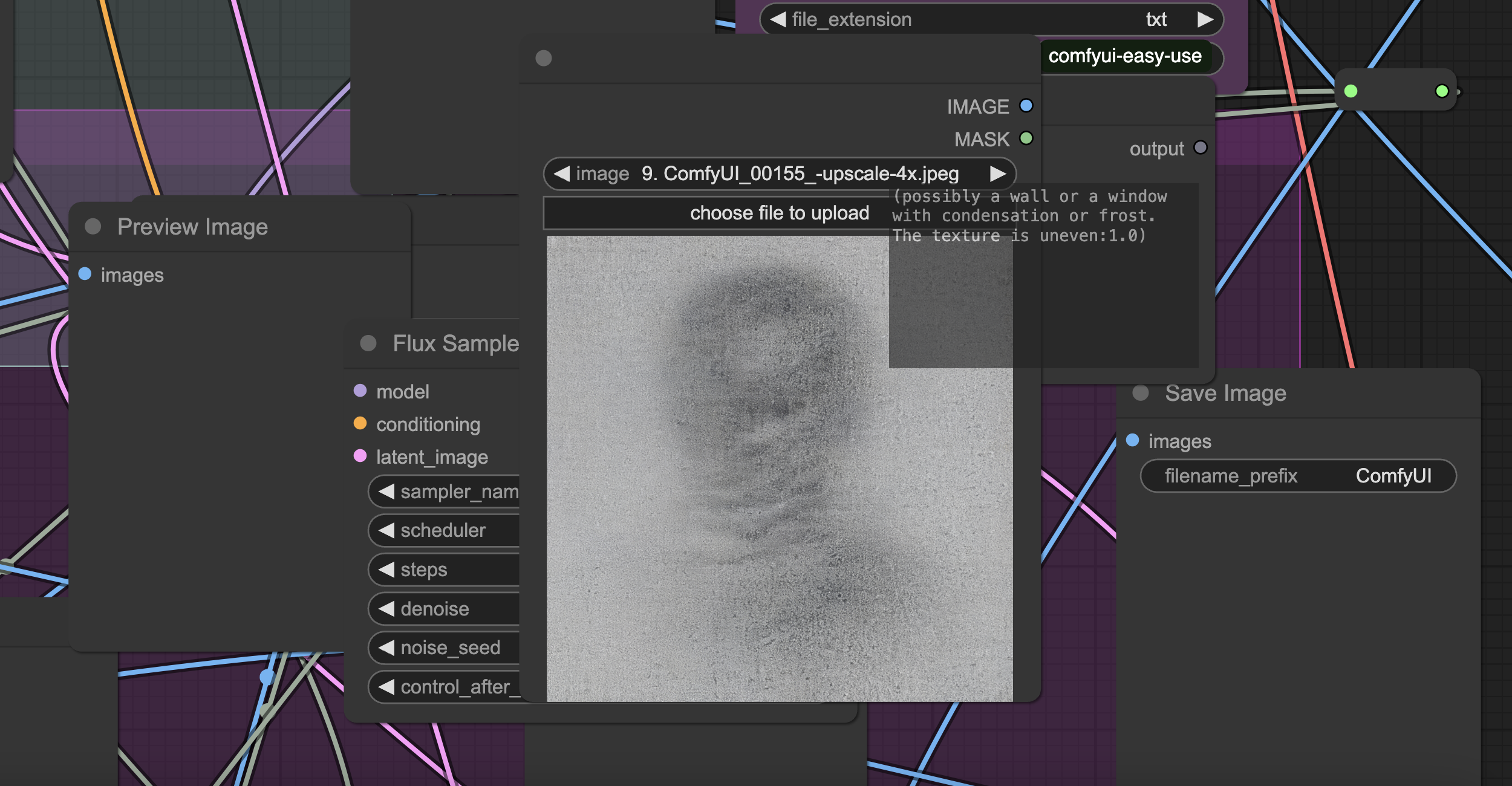Image resolution: width=1512 pixels, height=786 pixels.
Task: Collapse the Preview Image node
Action: tap(93, 227)
